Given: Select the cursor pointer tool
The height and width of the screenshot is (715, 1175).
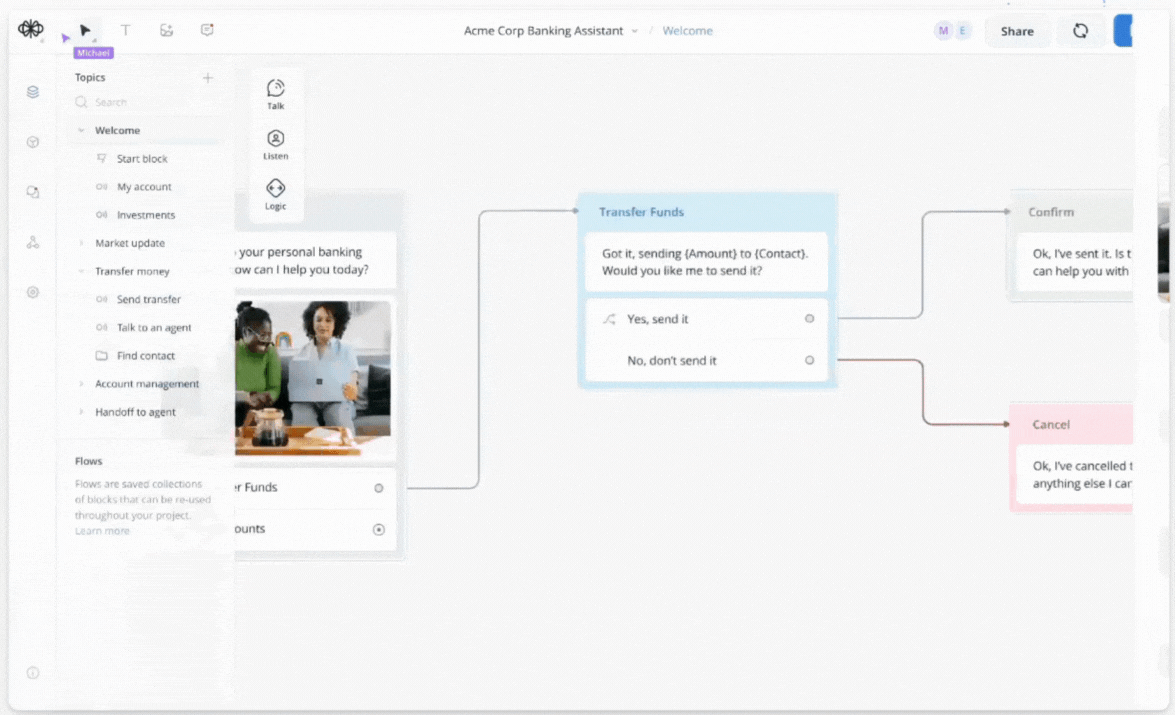Looking at the screenshot, I should [86, 31].
